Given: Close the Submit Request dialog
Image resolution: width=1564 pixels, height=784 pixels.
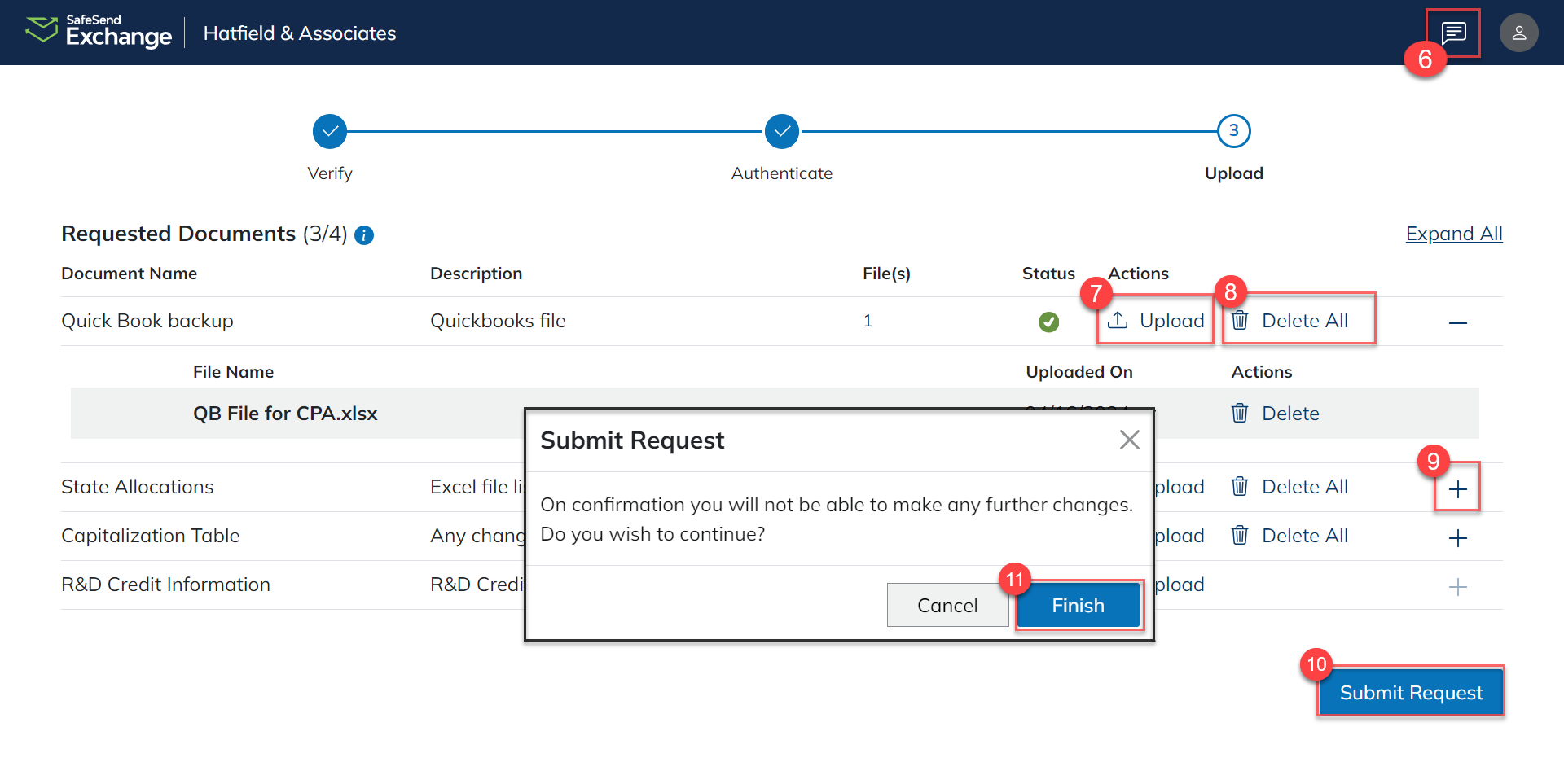Looking at the screenshot, I should (x=1129, y=440).
